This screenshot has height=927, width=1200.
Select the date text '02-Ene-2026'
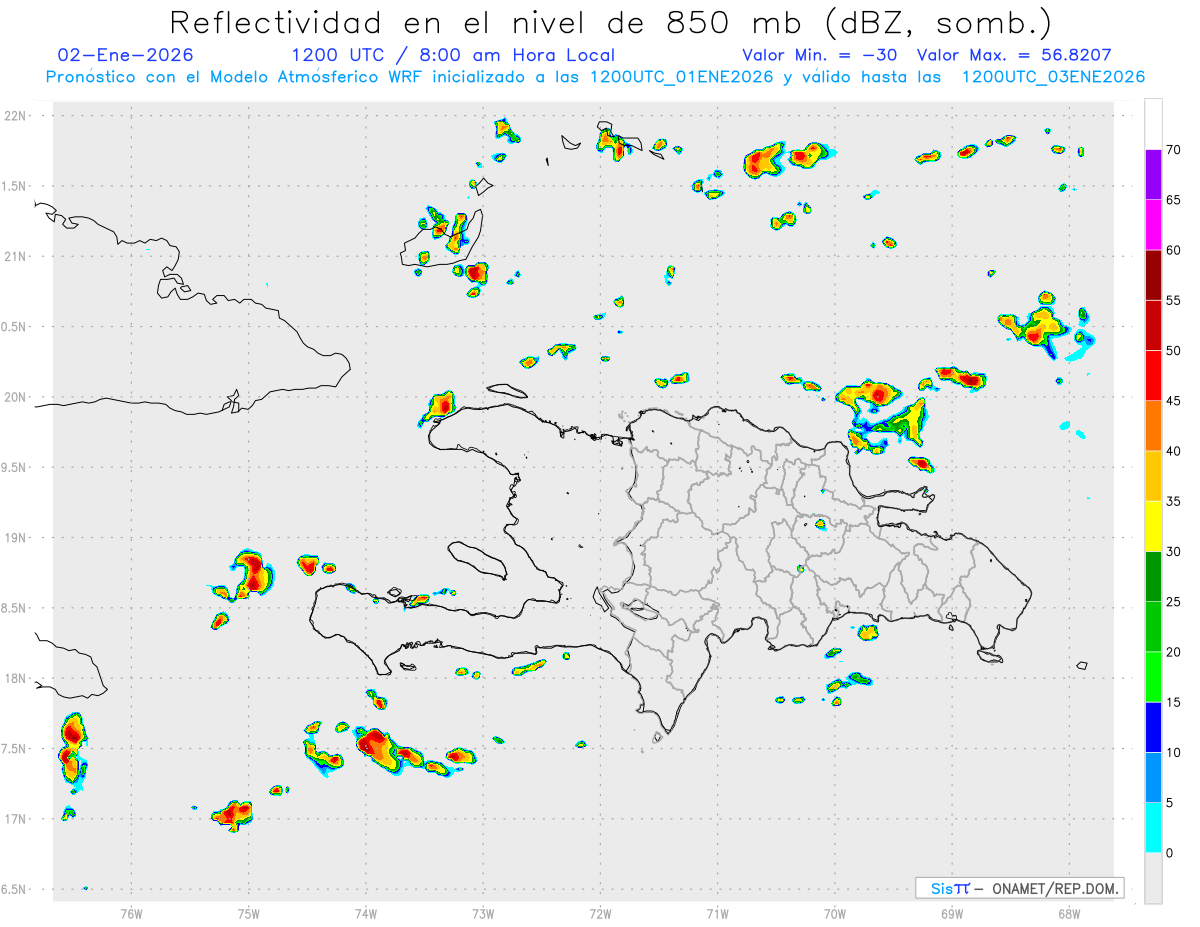[126, 55]
